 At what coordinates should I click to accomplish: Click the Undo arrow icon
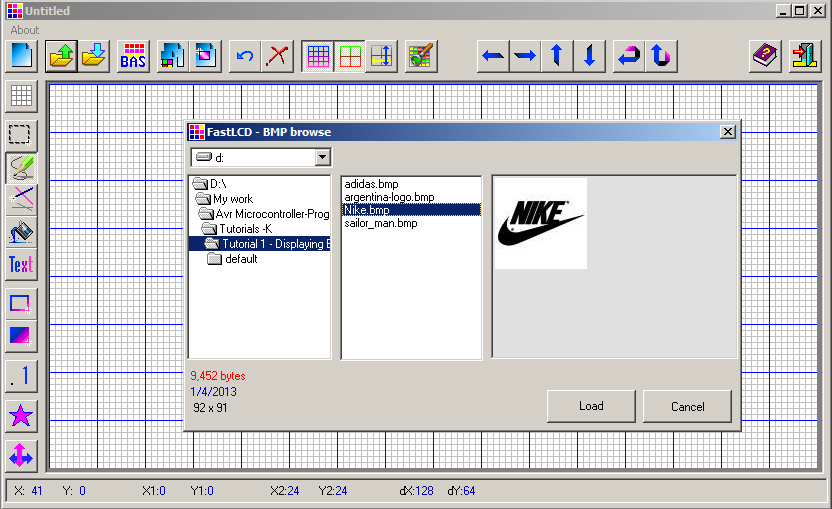click(x=245, y=56)
